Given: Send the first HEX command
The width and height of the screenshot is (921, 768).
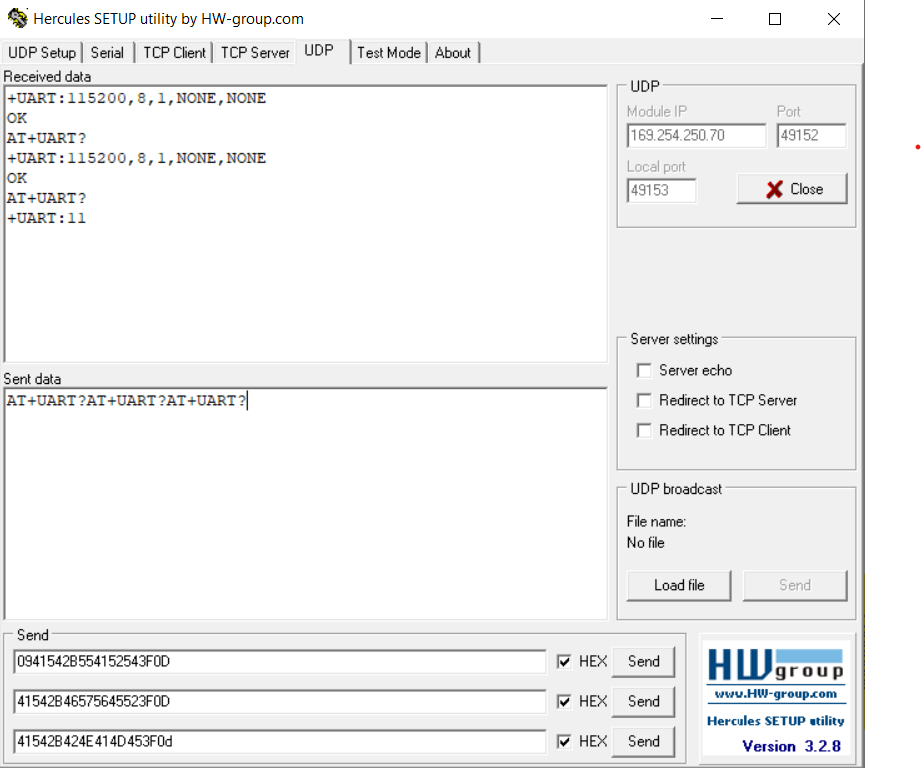Looking at the screenshot, I should tap(643, 661).
